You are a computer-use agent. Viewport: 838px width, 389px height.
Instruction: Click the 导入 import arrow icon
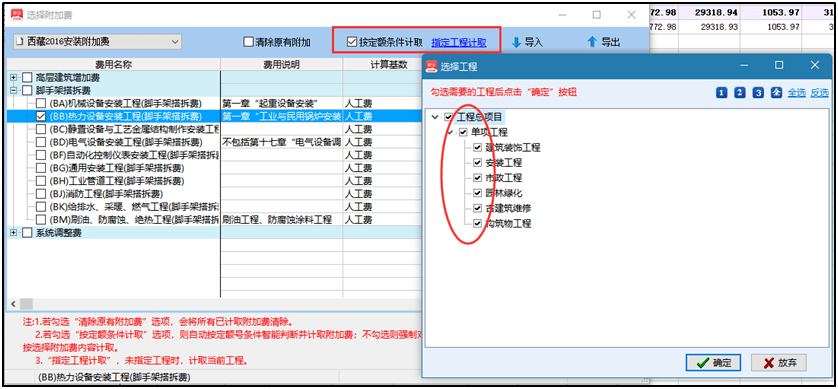516,42
